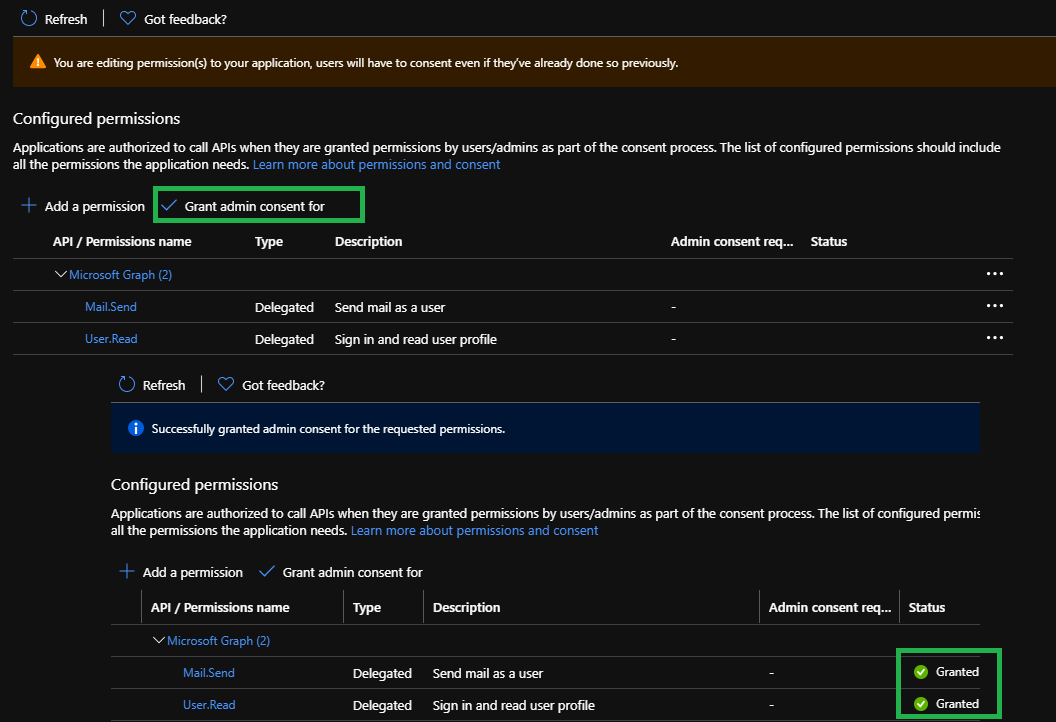This screenshot has width=1056, height=722.
Task: Click lower Add a permission label
Action: click(193, 572)
